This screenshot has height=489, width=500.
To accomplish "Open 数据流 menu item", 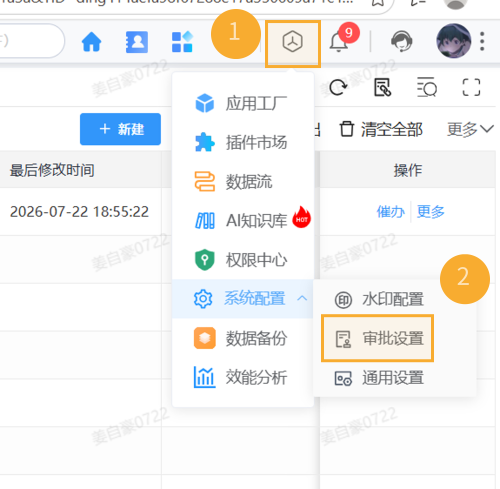I will pos(243,182).
